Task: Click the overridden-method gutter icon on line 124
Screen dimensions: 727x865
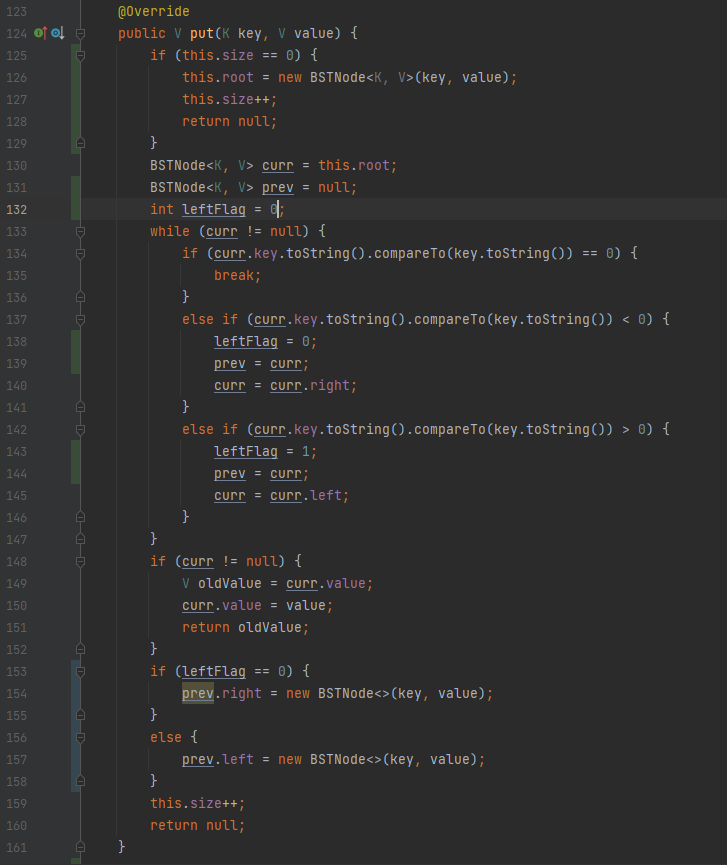Action: [57, 33]
